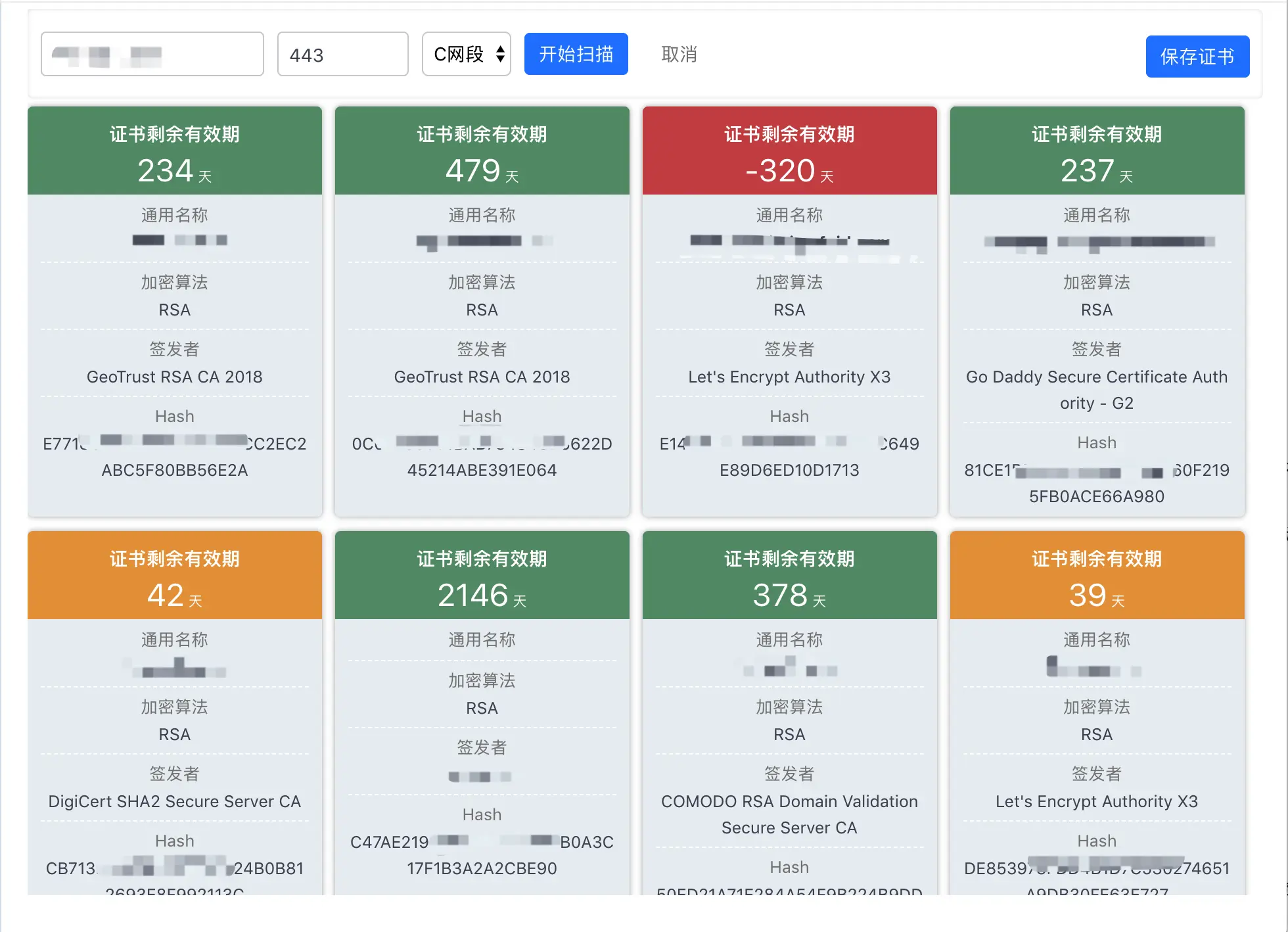Viewport: 1288px width, 932px height.
Task: Click hash line E89D6ED10D1713
Action: (x=789, y=470)
